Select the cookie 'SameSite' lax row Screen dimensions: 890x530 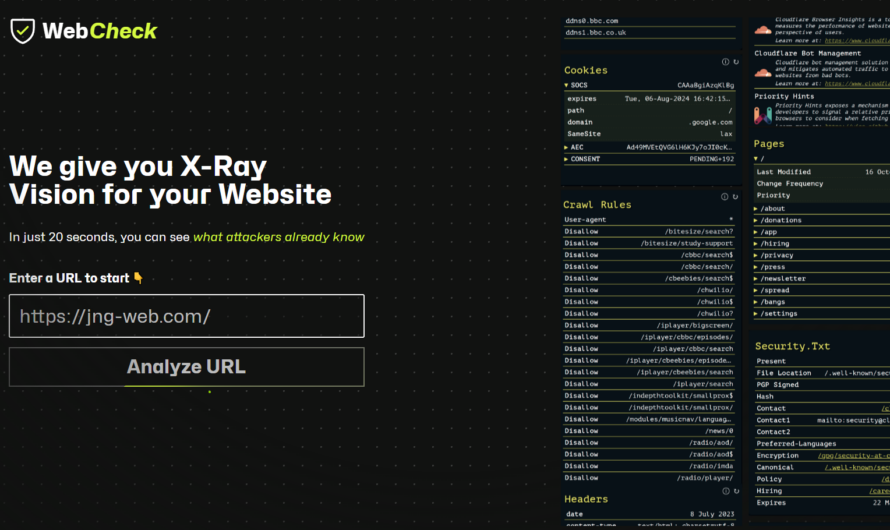coord(650,134)
